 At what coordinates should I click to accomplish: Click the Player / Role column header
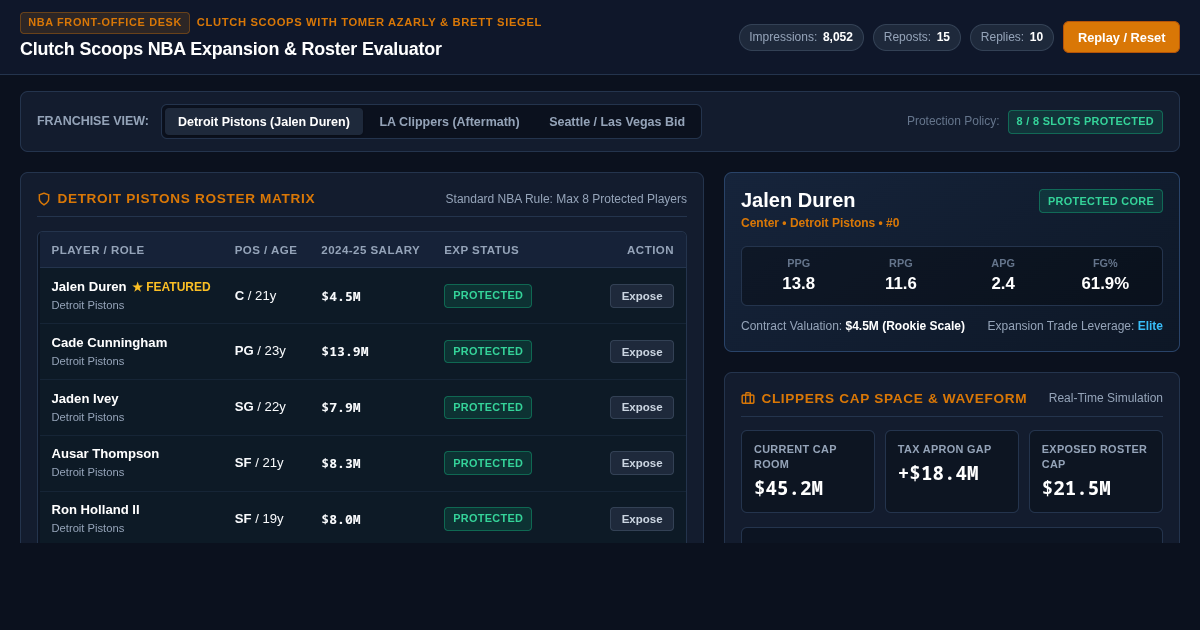(x=98, y=250)
